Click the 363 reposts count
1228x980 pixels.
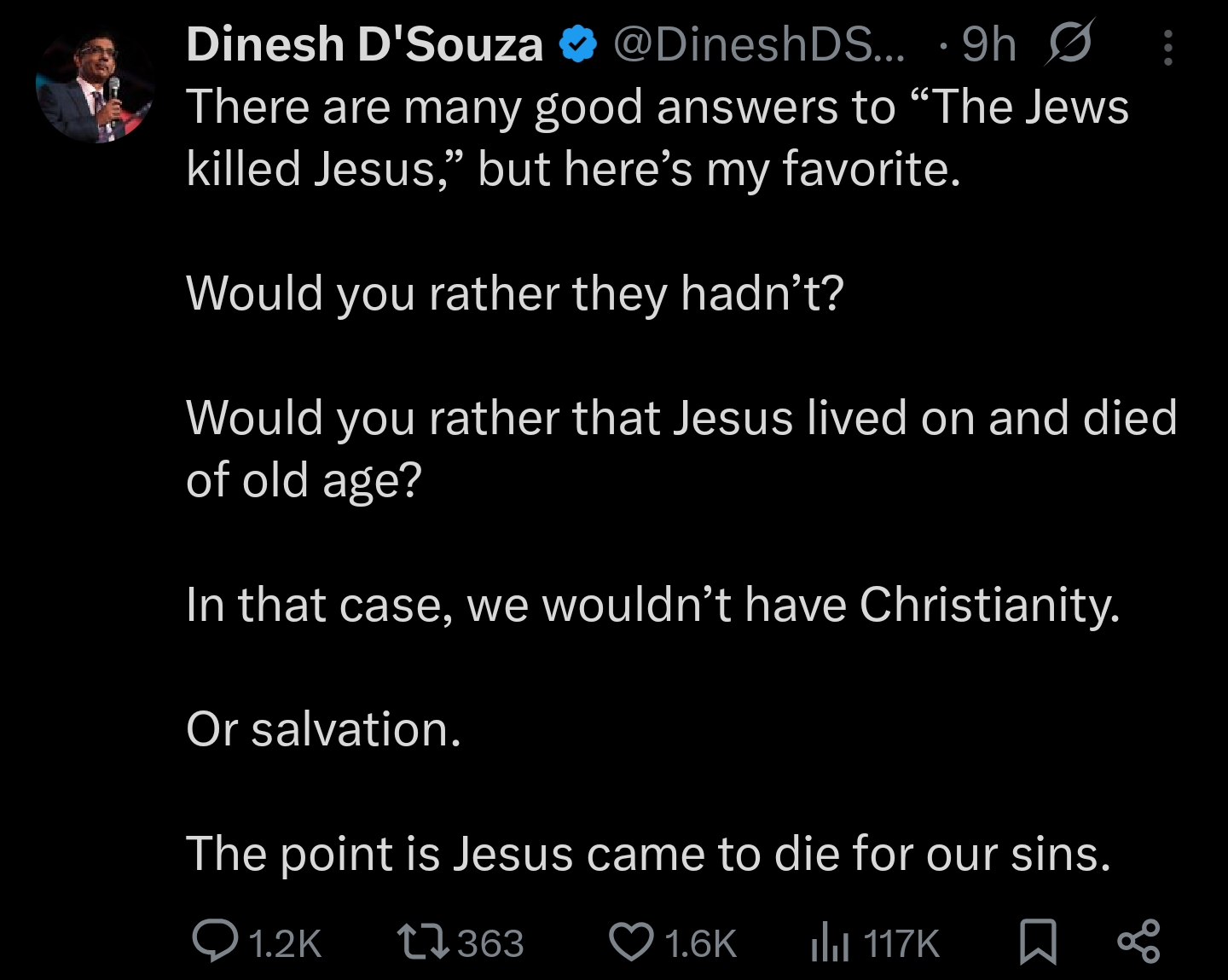[x=490, y=943]
